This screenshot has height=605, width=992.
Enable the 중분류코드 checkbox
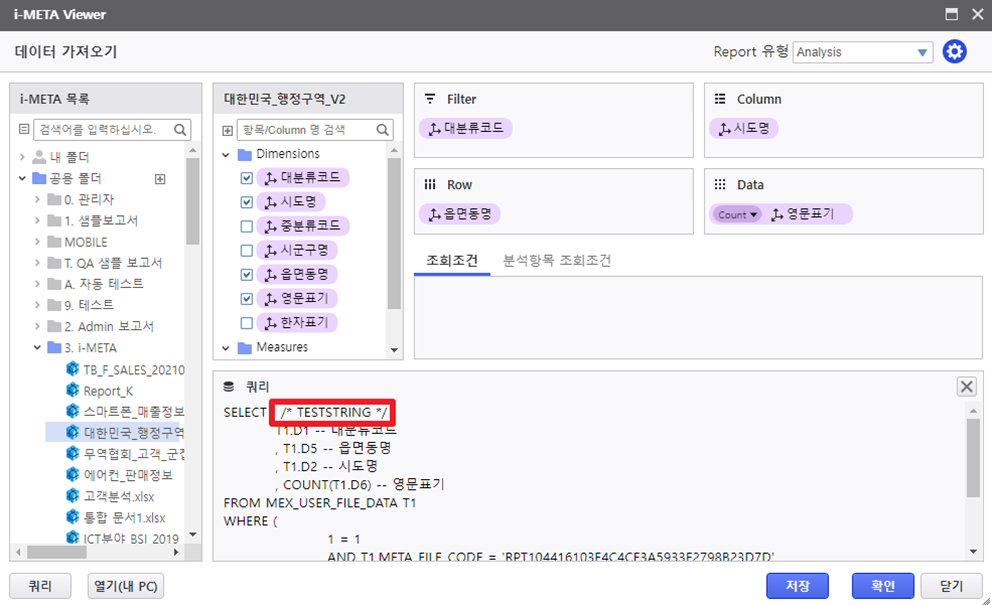pyautogui.click(x=246, y=226)
